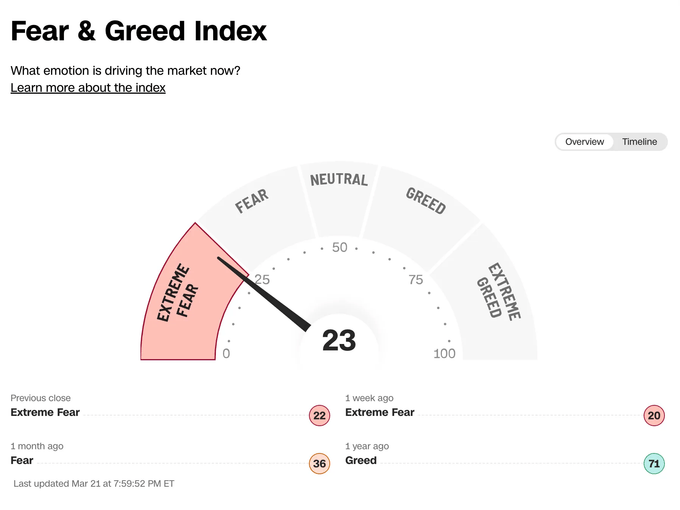Viewport: 680px width, 510px height.
Task: Click the Greed gauge segment
Action: 423,208
